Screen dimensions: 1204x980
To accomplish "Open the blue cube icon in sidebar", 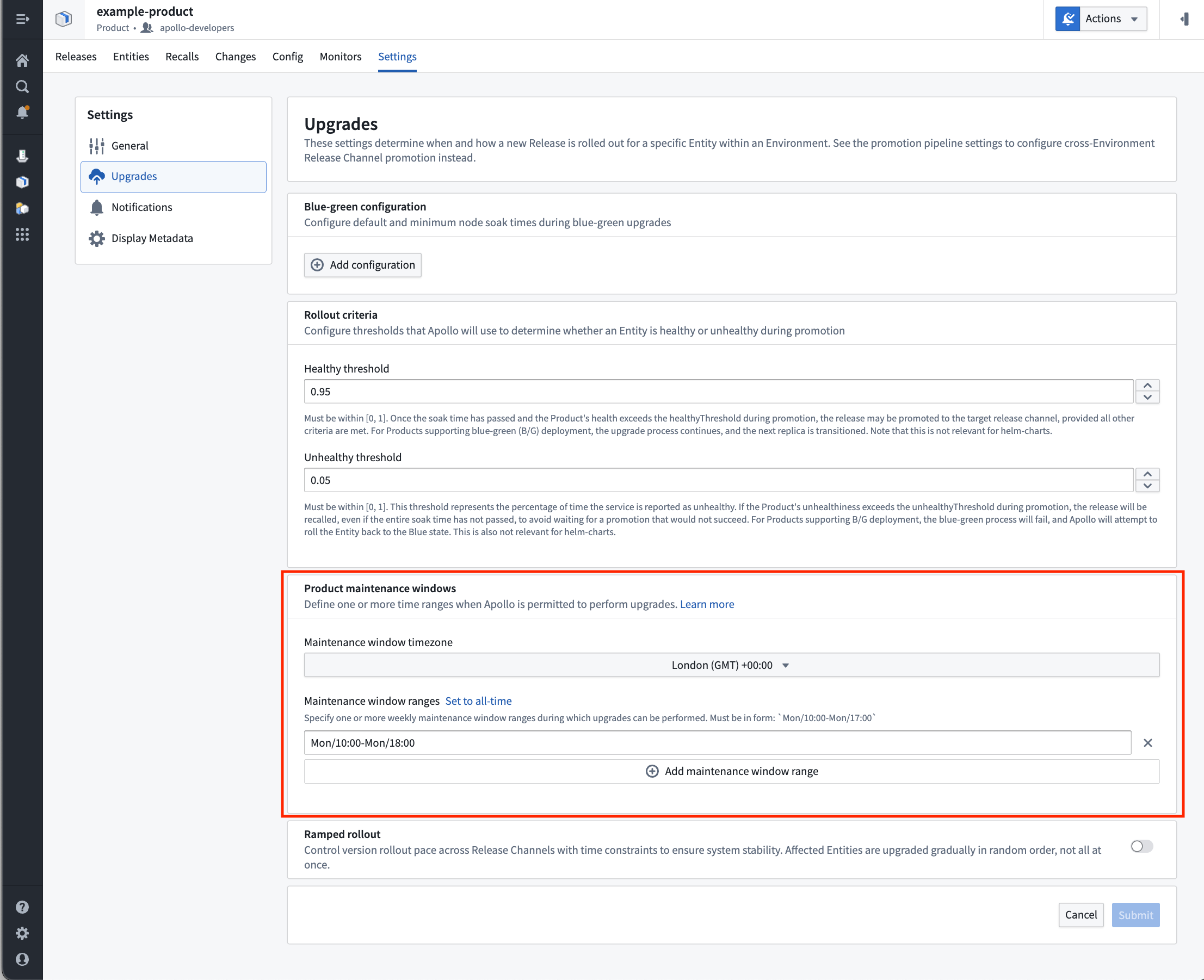I will [22, 182].
